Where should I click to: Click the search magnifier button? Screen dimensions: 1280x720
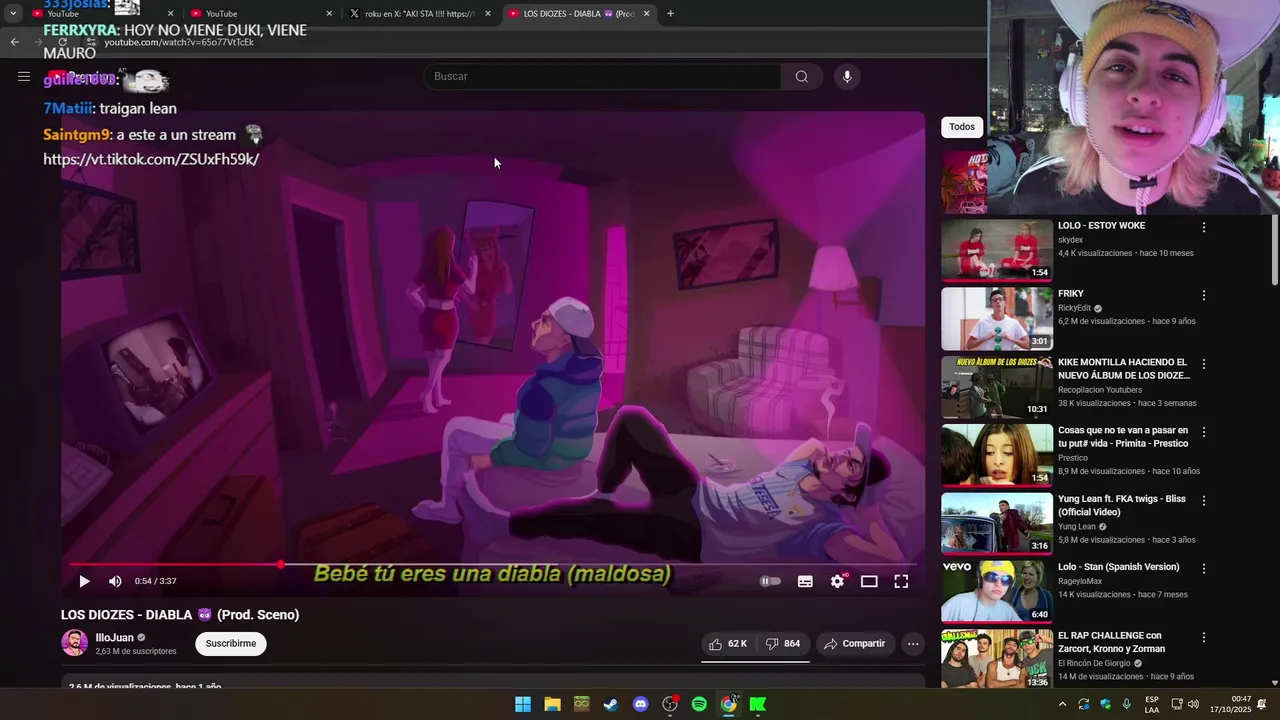[x=802, y=77]
